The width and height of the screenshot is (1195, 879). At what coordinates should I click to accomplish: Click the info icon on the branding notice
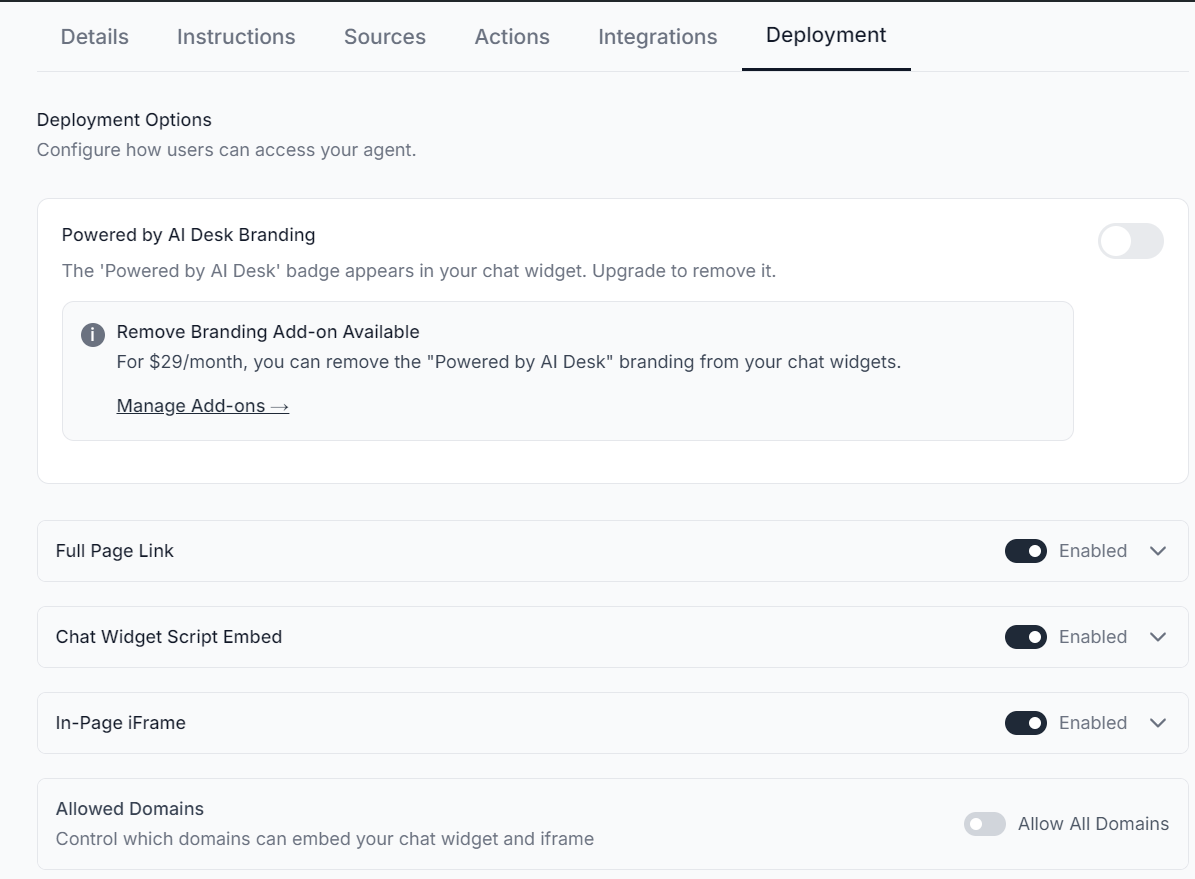pyautogui.click(x=93, y=334)
